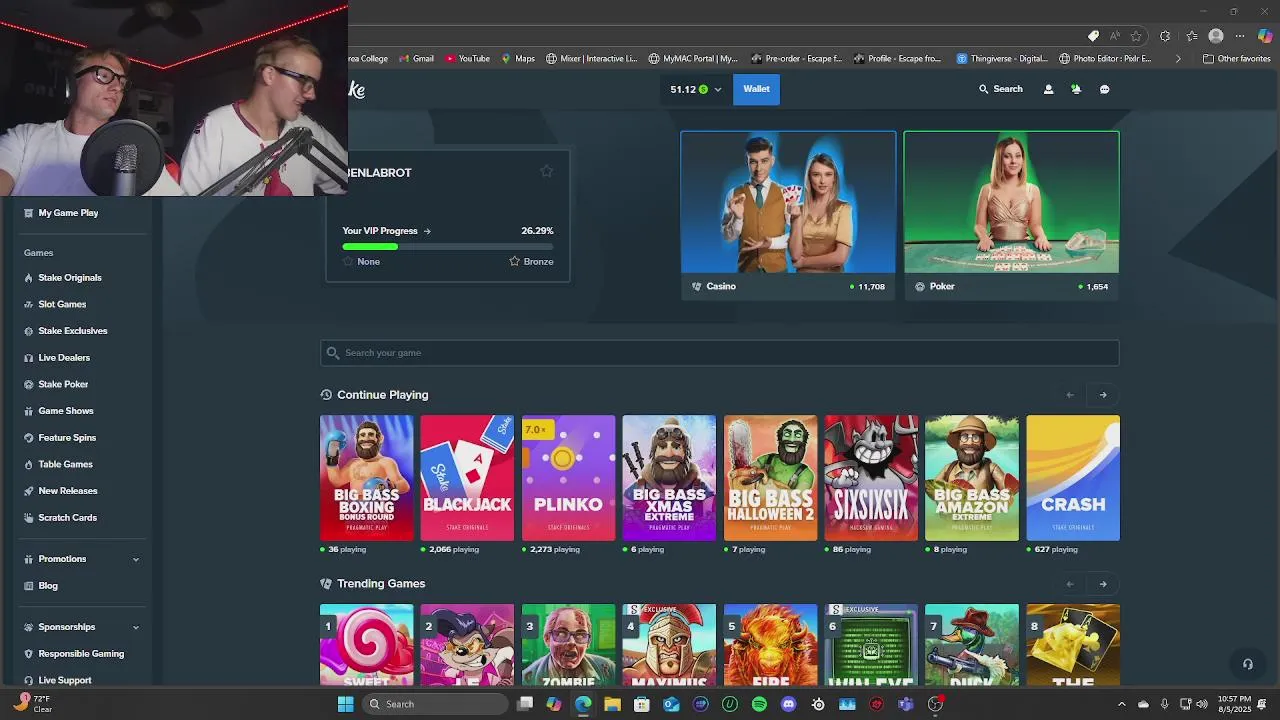Viewport: 1280px width, 720px height.
Task: Click the browser favorites star icon
Action: click(1136, 36)
